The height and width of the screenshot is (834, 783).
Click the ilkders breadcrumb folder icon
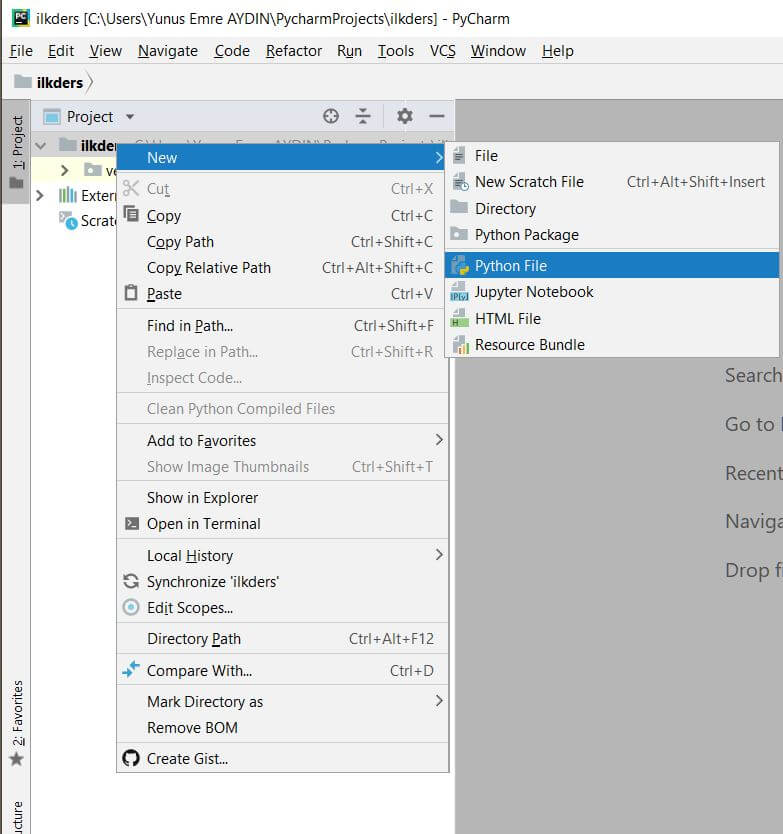pos(23,81)
